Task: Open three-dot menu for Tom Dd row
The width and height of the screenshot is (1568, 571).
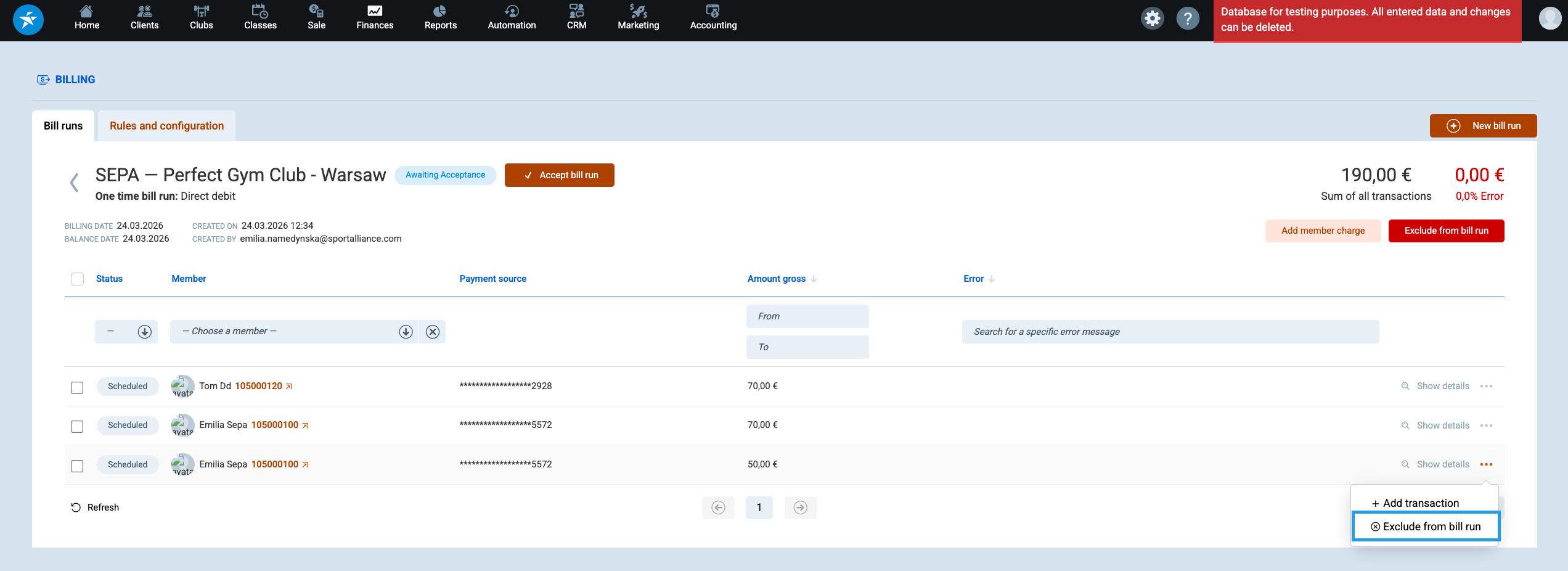Action: click(1486, 386)
